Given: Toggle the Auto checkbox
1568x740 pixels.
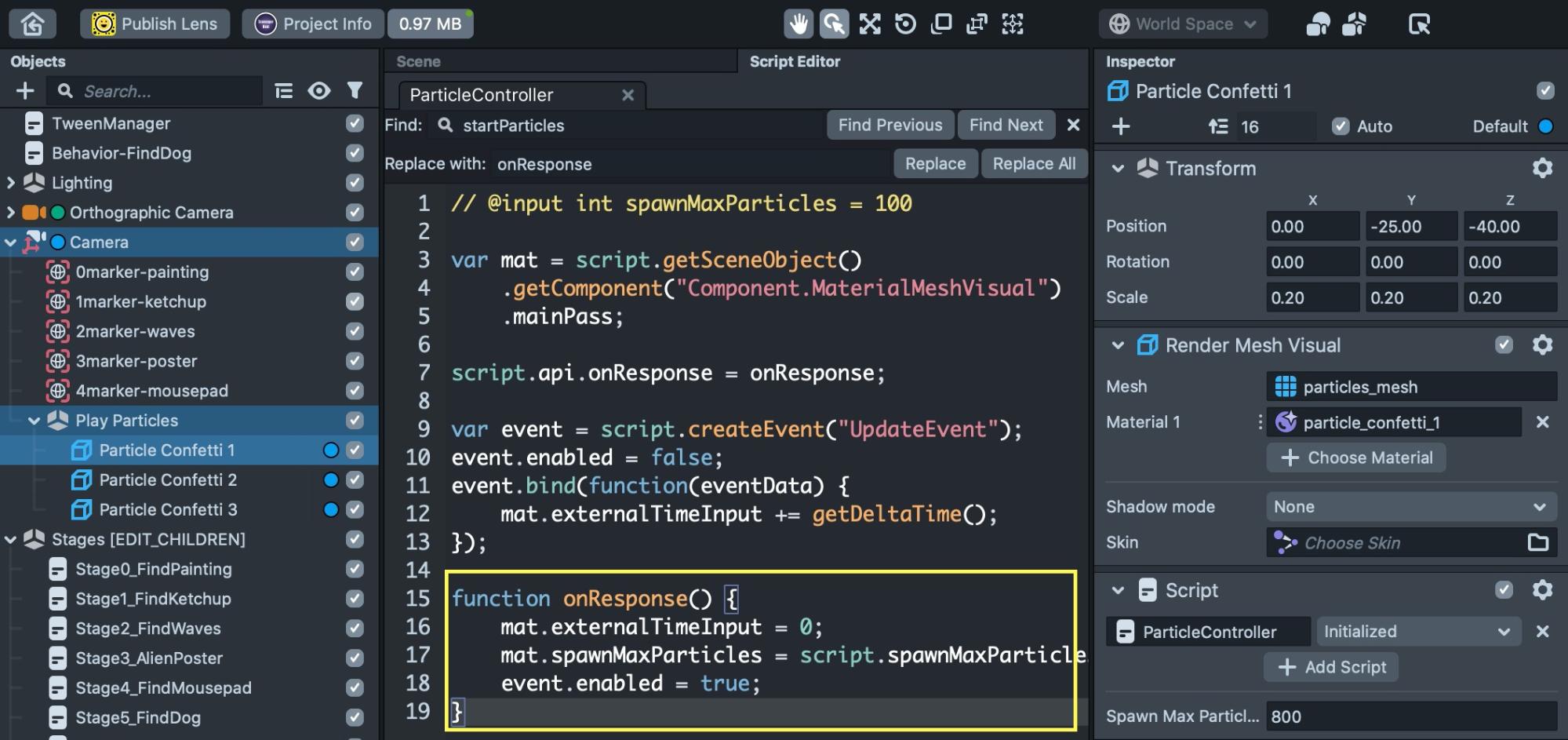Looking at the screenshot, I should [1341, 126].
